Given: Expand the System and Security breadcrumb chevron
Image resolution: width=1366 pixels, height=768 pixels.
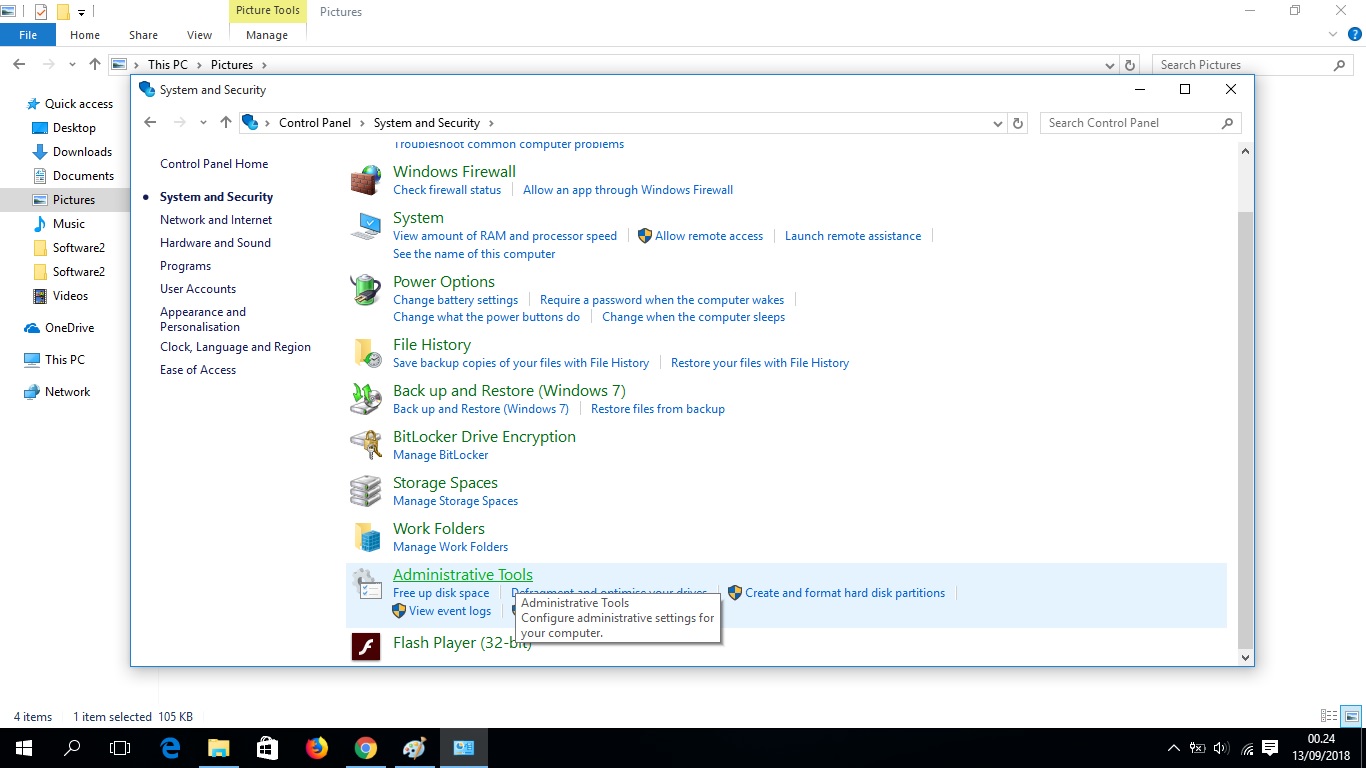Looking at the screenshot, I should [490, 123].
